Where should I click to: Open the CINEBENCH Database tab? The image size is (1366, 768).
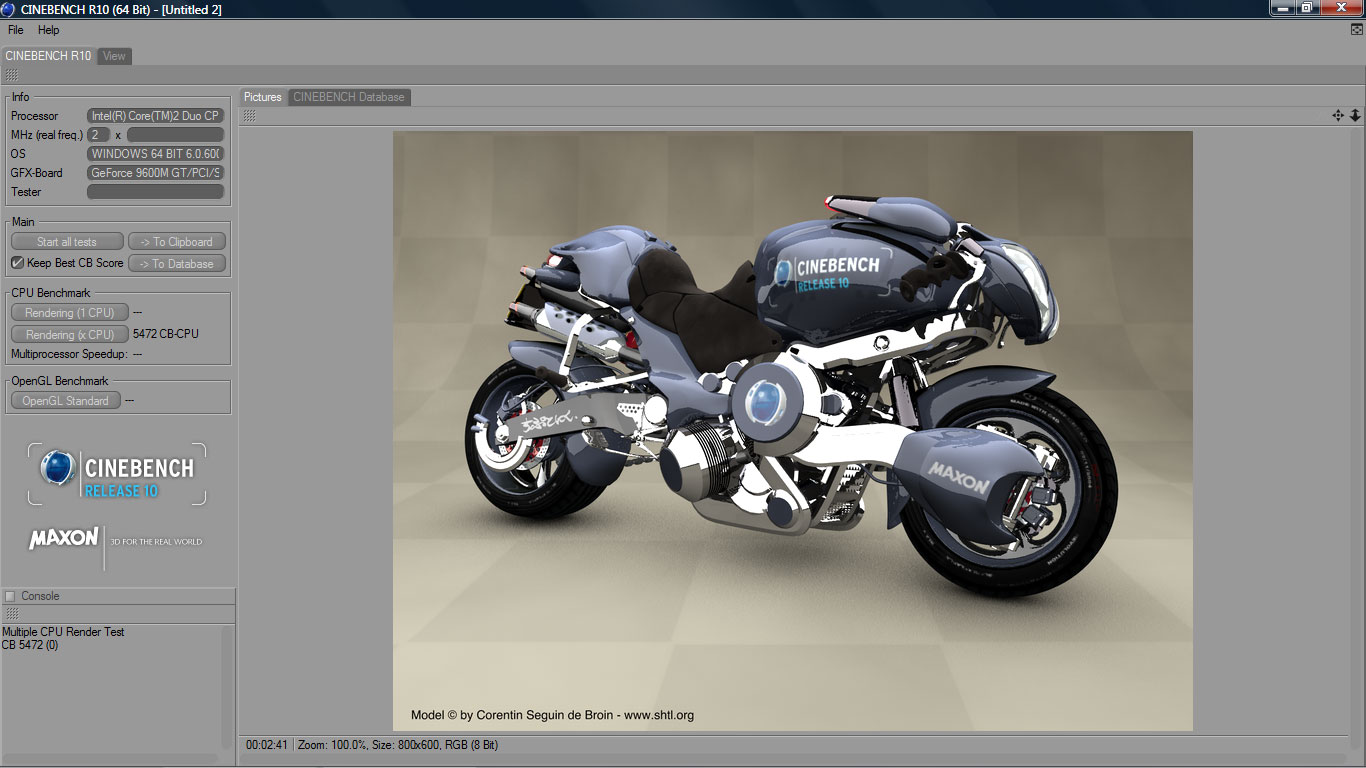(x=349, y=97)
